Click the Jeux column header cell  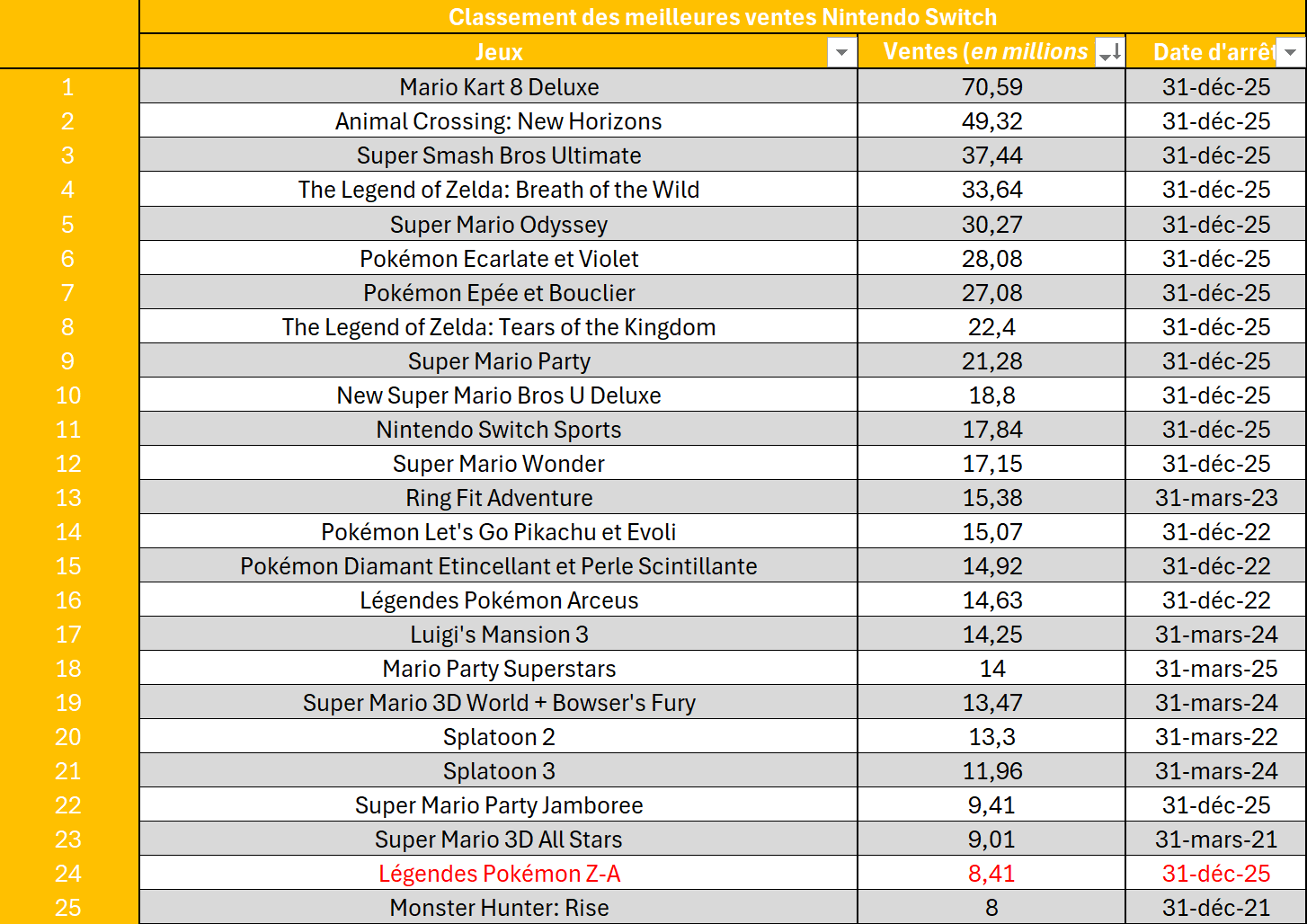click(x=498, y=52)
